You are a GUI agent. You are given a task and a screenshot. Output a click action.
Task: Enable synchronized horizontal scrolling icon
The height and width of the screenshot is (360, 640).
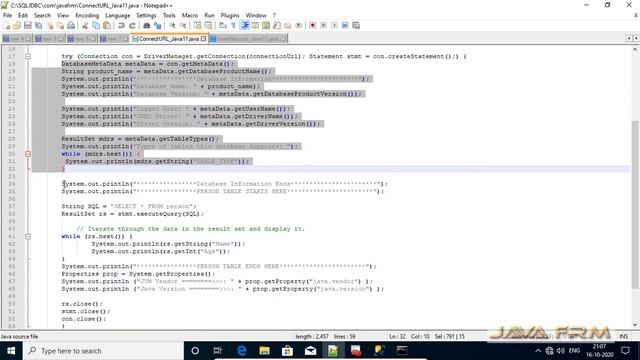pos(208,25)
